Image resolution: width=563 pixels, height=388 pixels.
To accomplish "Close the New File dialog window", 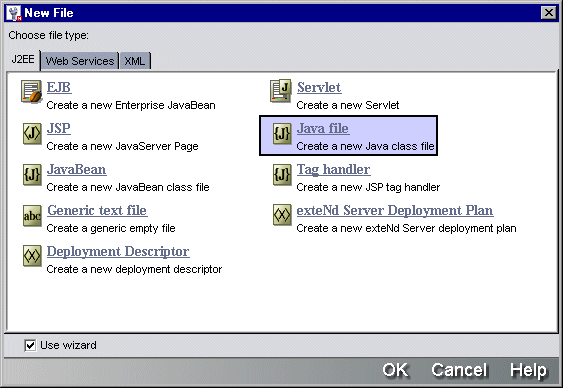I will pos(549,13).
